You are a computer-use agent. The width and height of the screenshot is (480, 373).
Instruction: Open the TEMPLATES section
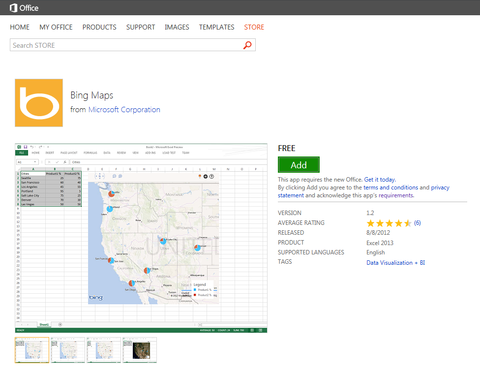tap(217, 27)
